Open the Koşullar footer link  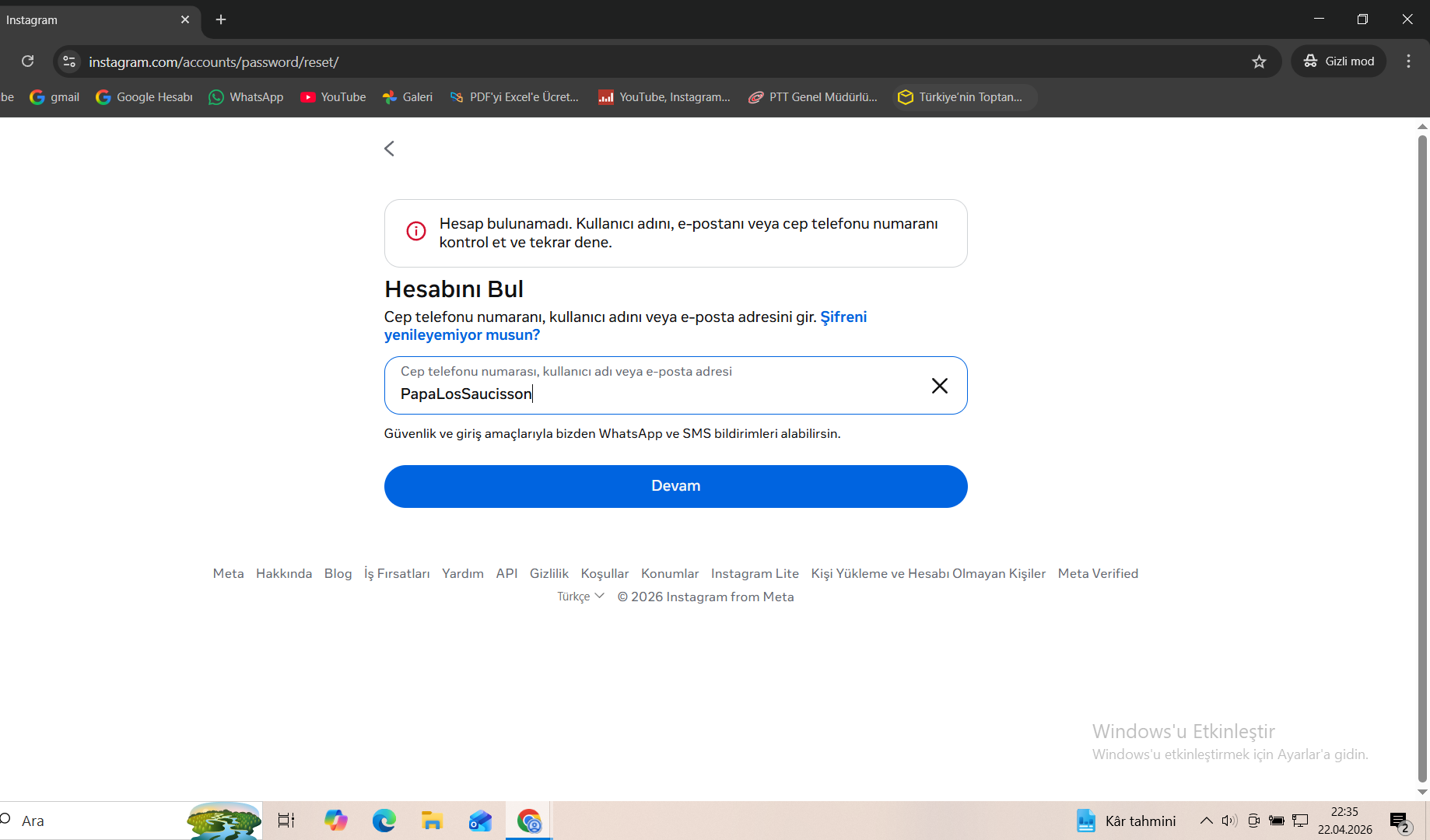coord(605,573)
